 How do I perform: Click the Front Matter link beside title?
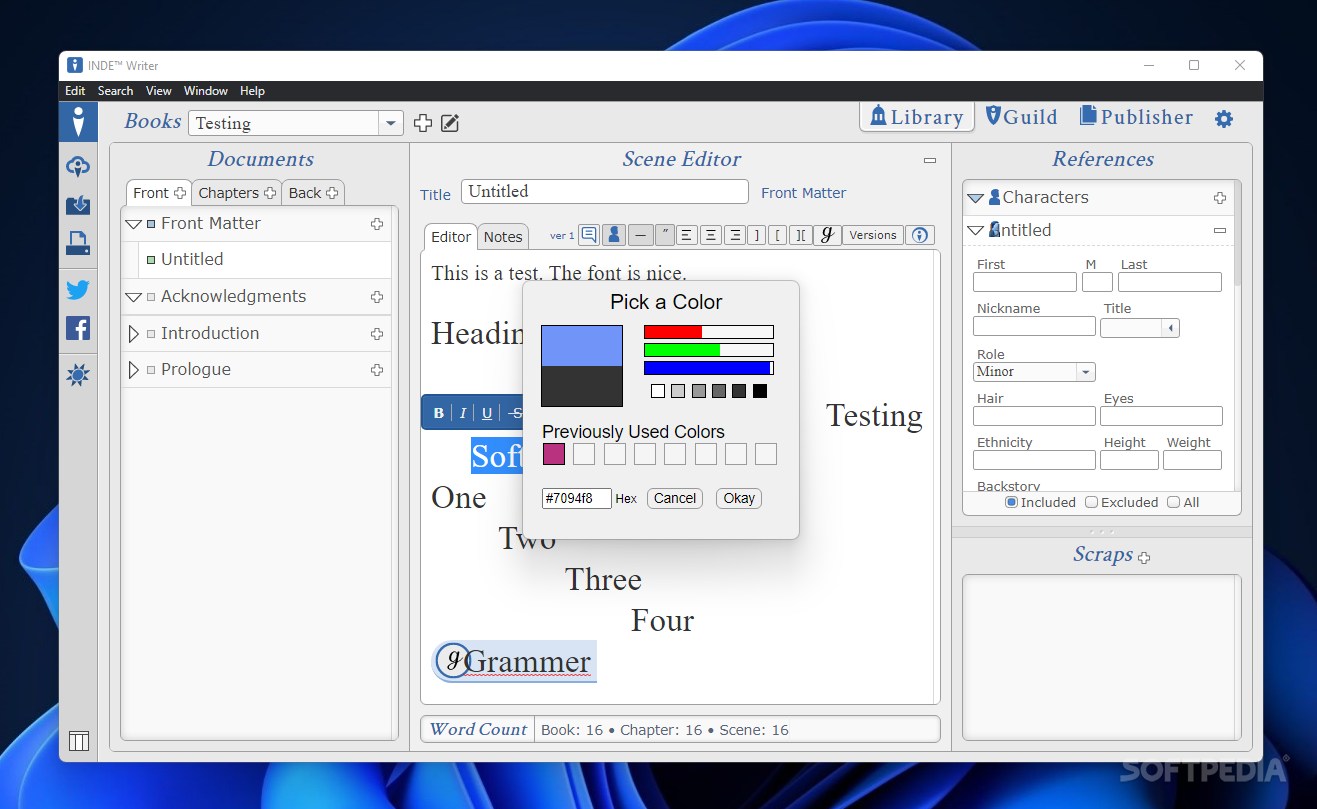point(803,193)
